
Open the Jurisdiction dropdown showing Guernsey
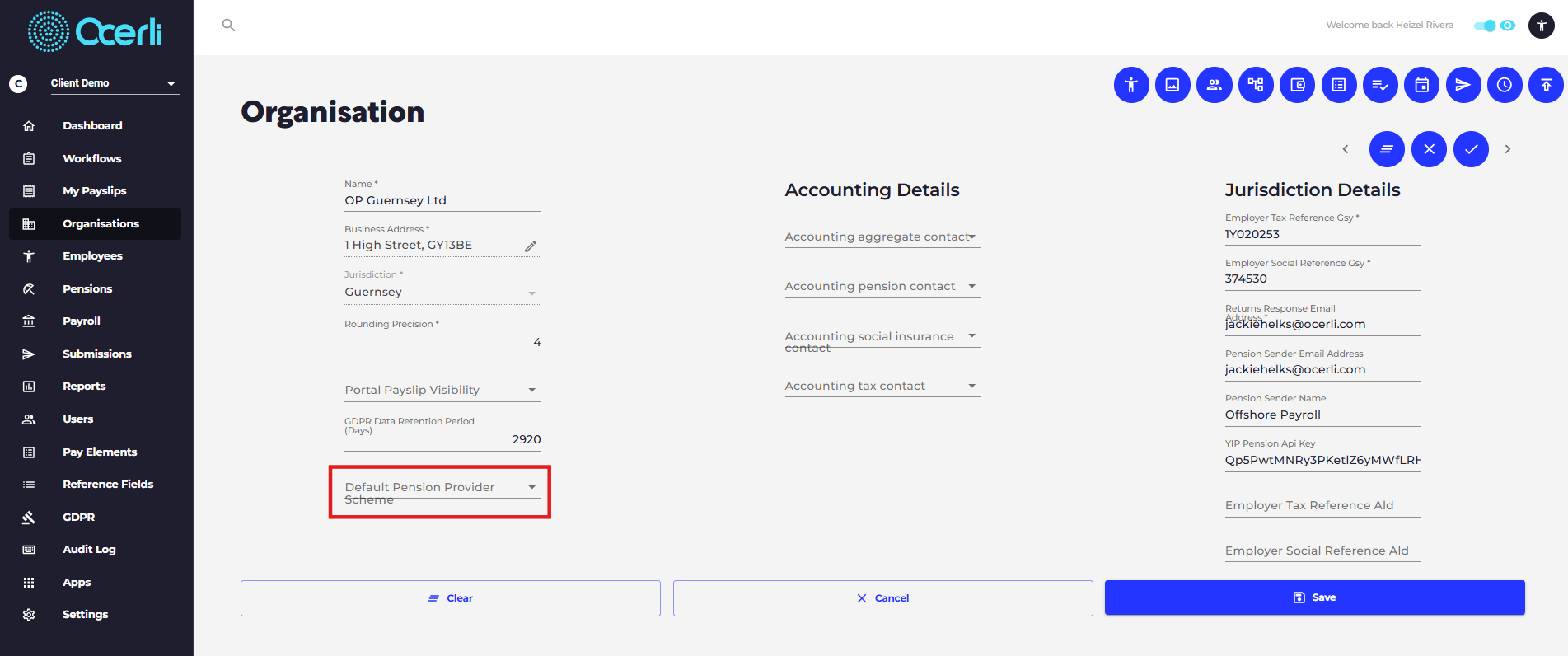pos(442,293)
